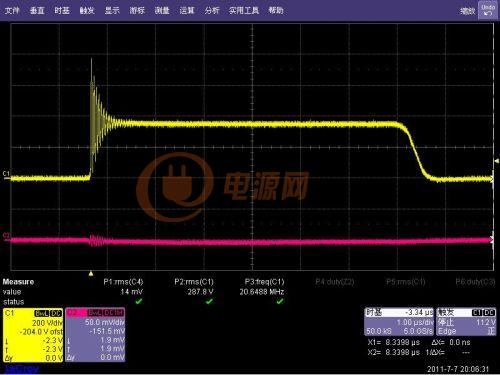Open the 测量 measure menu
Screen dimensions: 500x375
(162, 11)
